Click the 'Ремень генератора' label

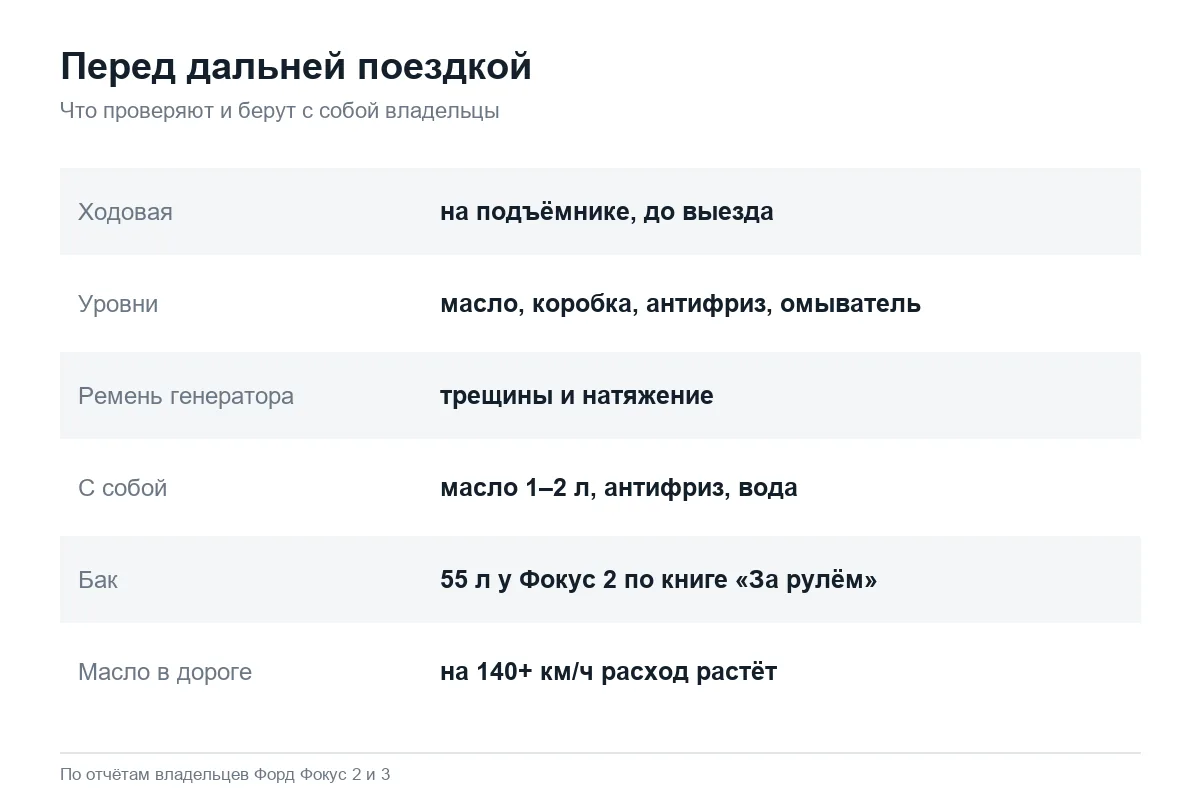point(186,396)
